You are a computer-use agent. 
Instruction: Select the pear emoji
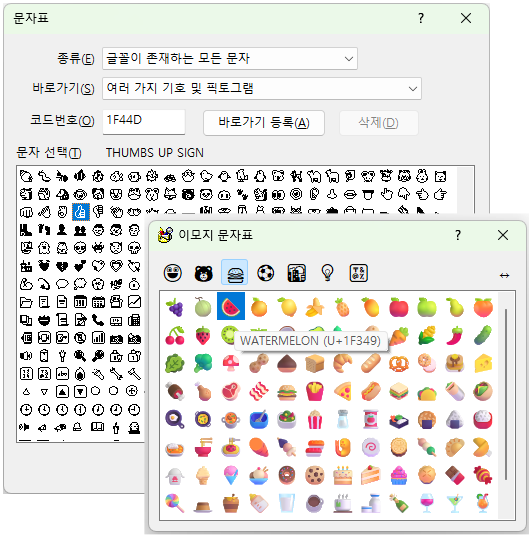point(455,306)
